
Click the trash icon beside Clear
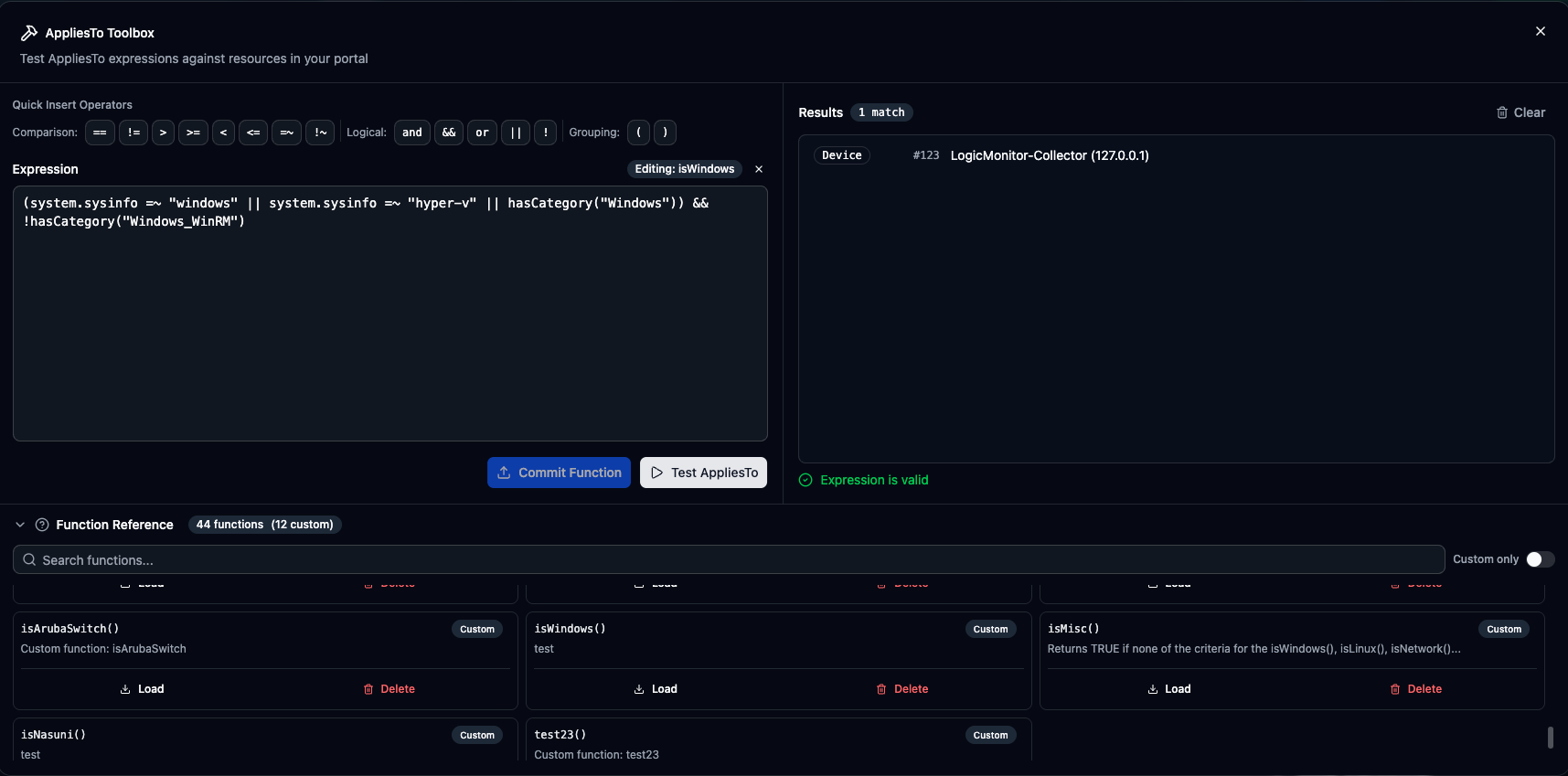(1502, 112)
